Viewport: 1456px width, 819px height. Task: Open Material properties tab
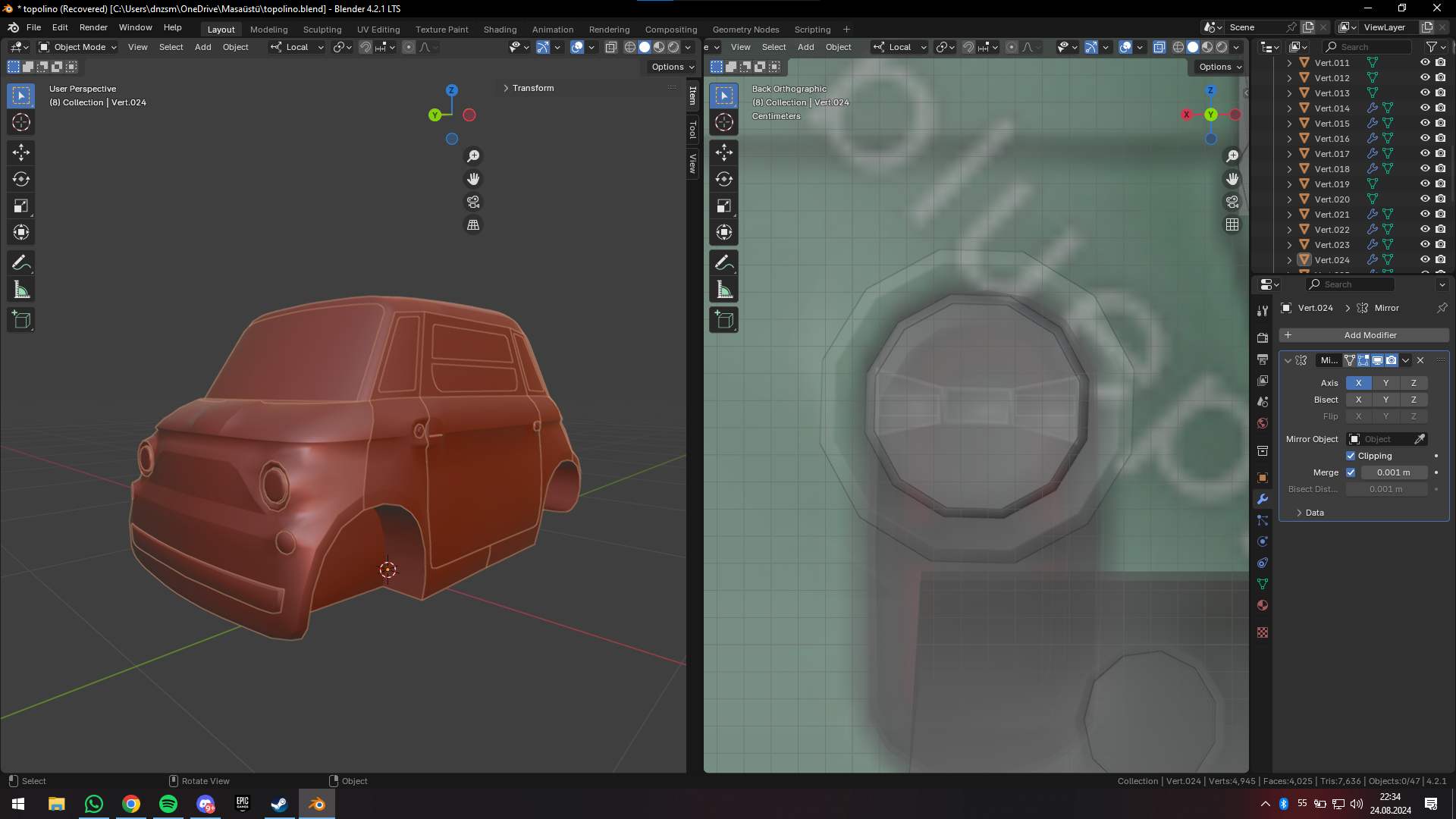(1263, 605)
